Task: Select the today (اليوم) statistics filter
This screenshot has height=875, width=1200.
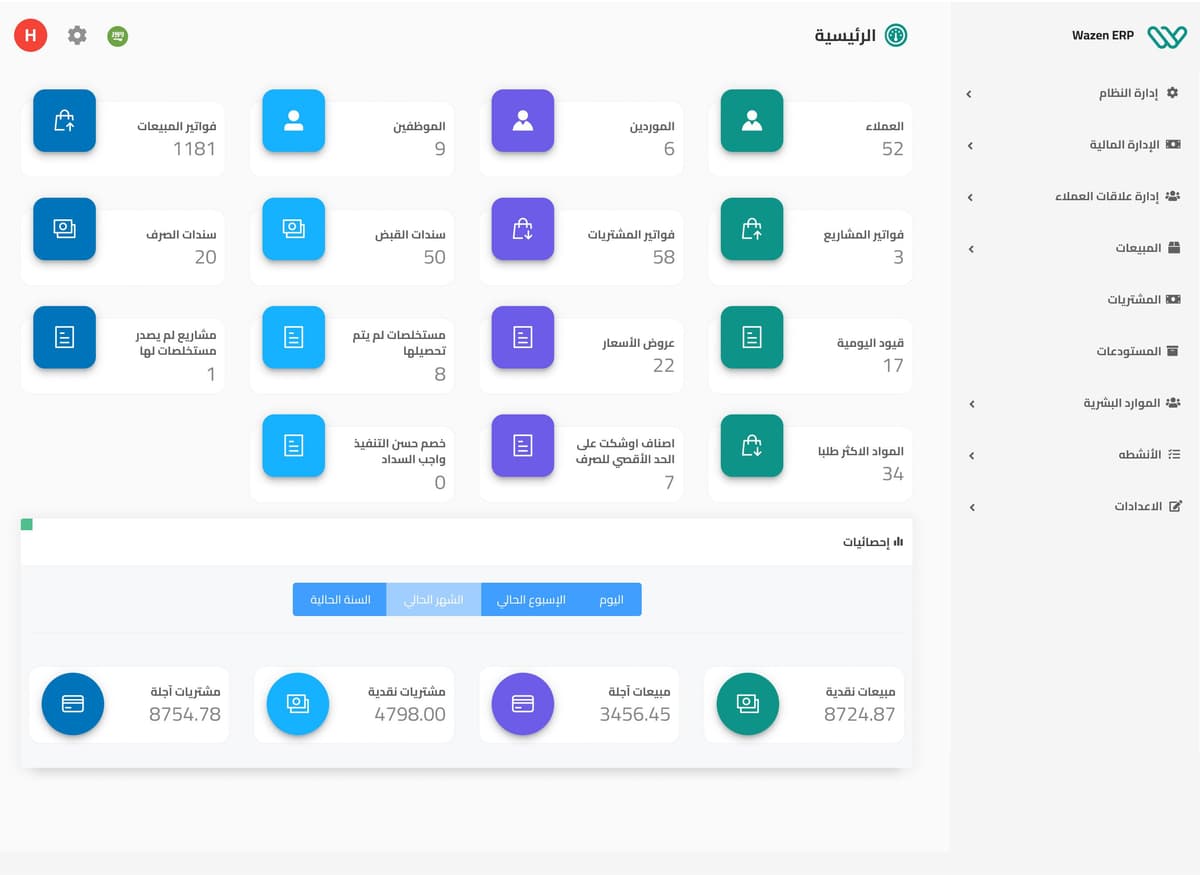Action: 611,600
